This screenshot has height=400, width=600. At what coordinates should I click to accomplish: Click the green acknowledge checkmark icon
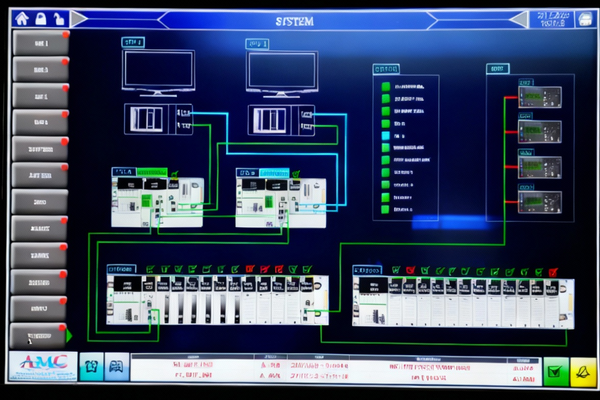coord(555,371)
